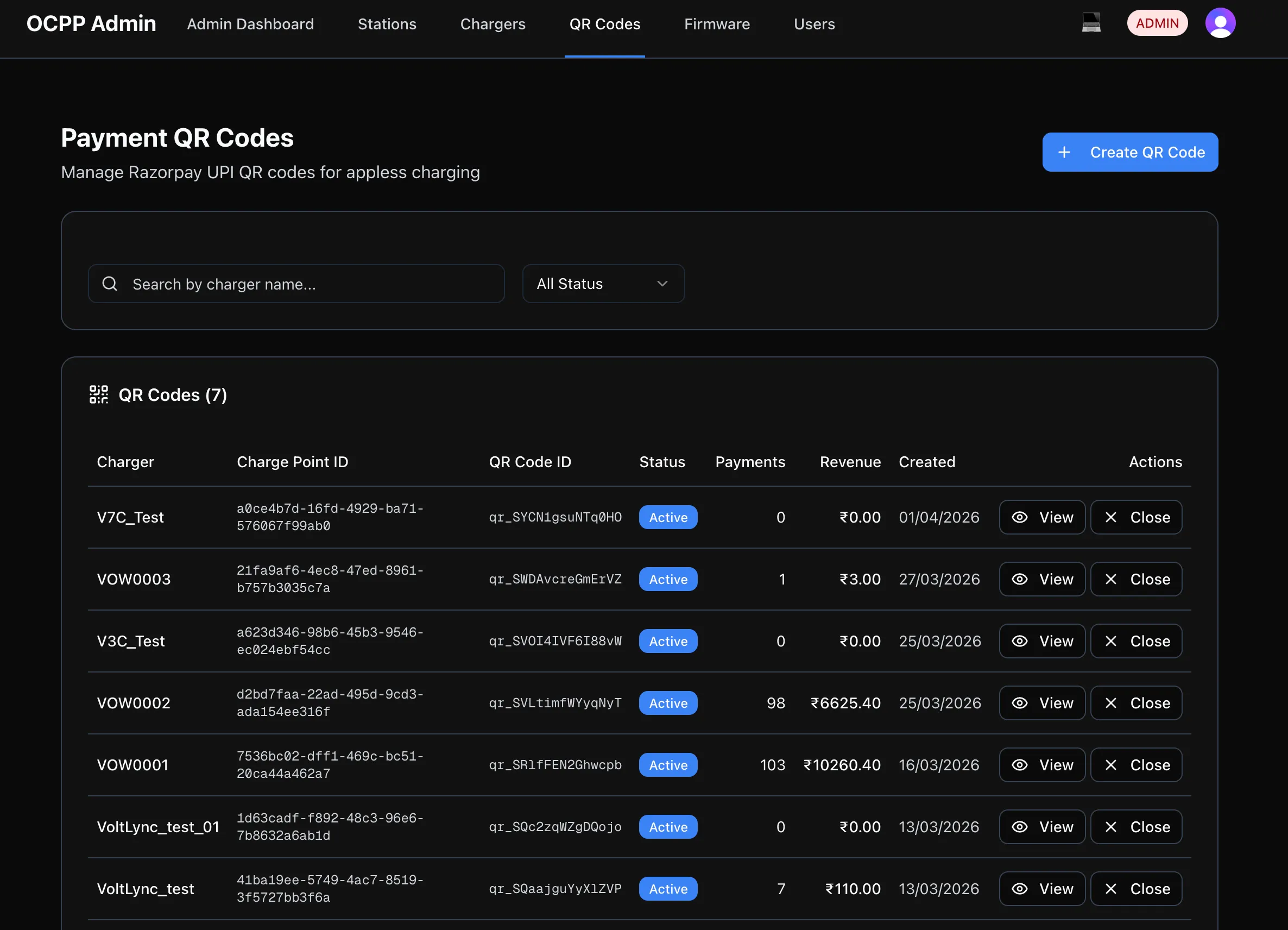Close QR code for VOW0003
Viewport: 1288px width, 930px height.
point(1136,579)
